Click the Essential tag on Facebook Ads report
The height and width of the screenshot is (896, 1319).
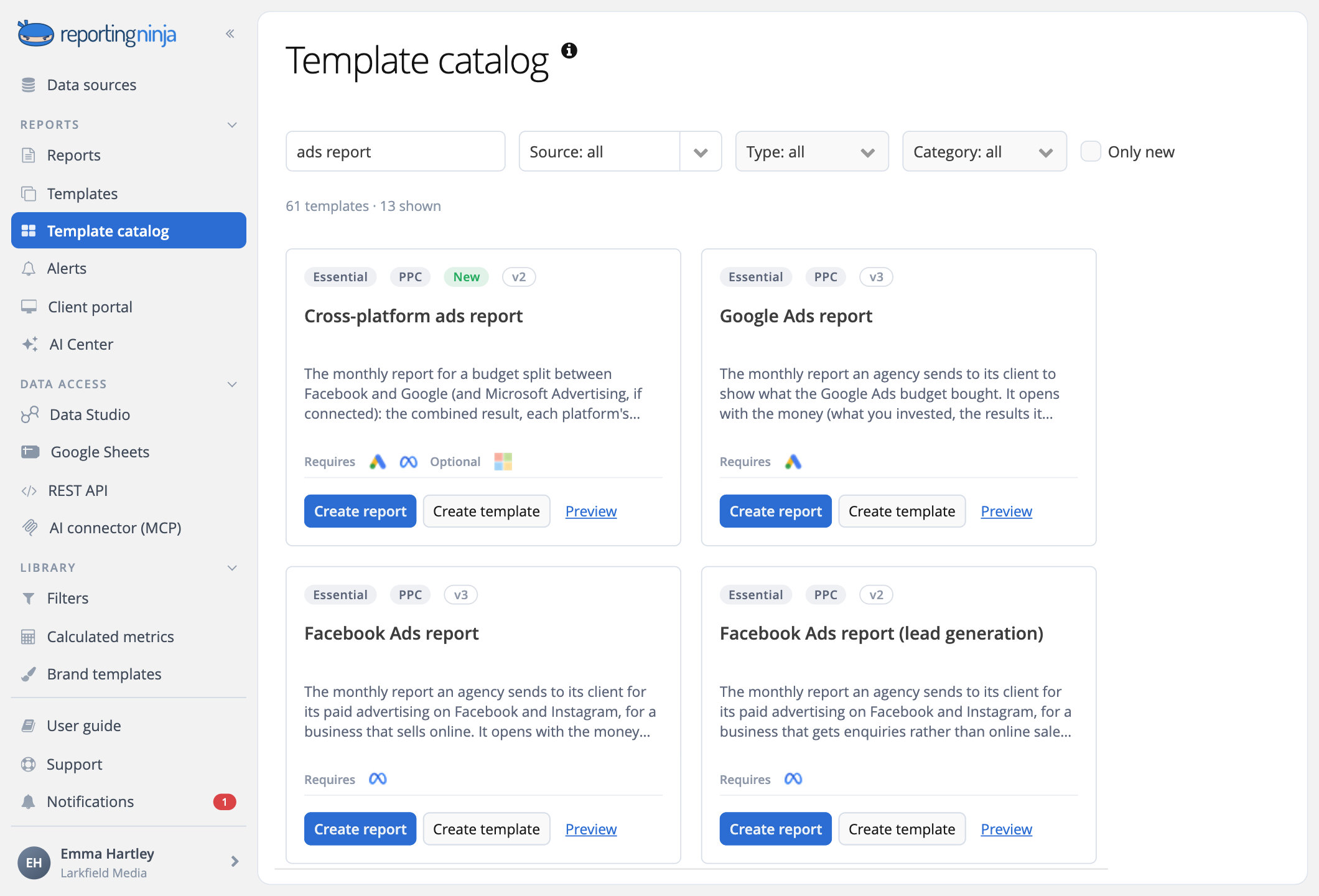pyautogui.click(x=340, y=595)
